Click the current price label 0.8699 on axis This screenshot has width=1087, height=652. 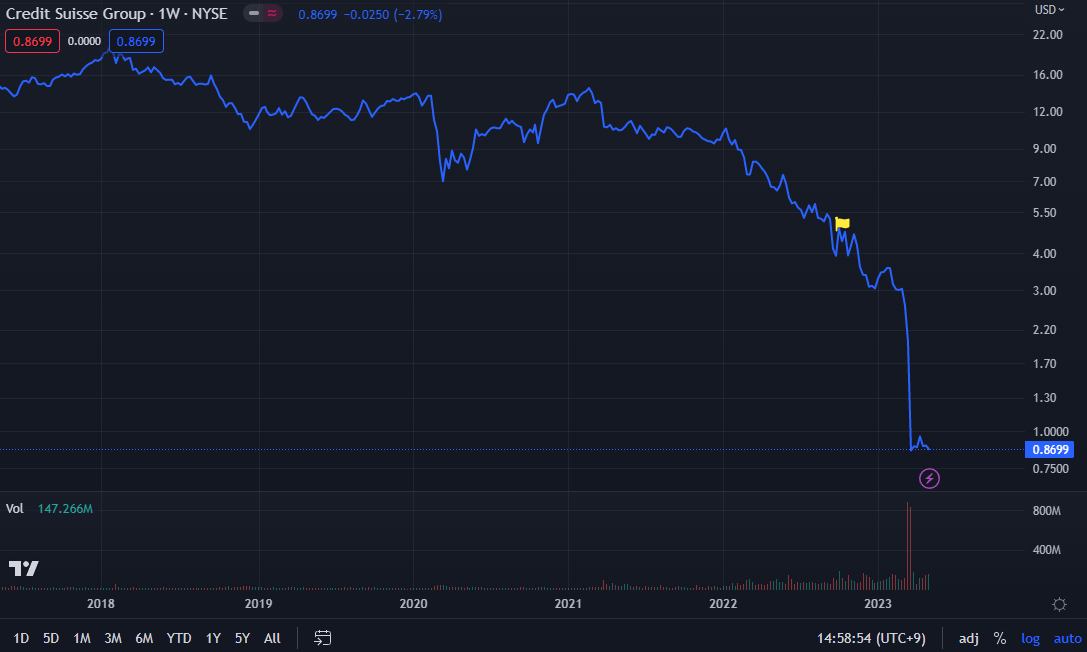(1050, 450)
